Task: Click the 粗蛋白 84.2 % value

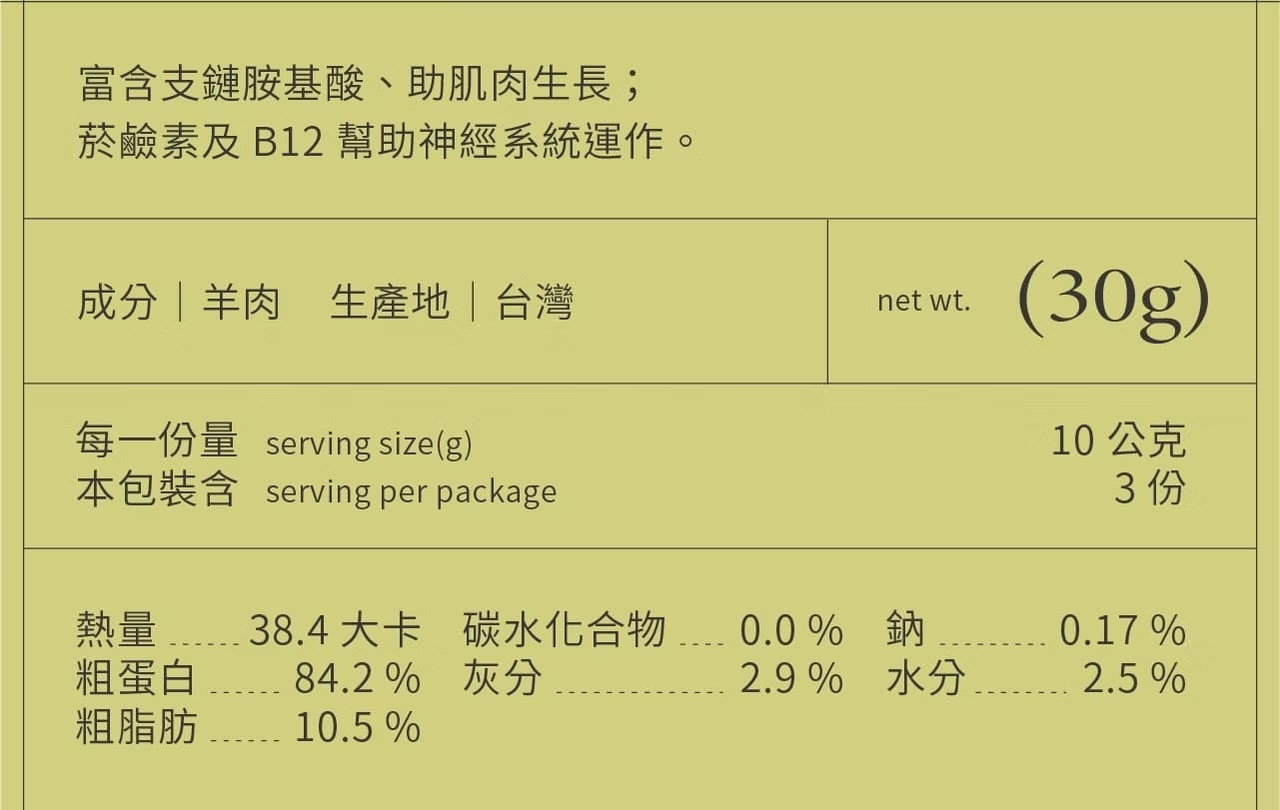Action: pos(356,679)
